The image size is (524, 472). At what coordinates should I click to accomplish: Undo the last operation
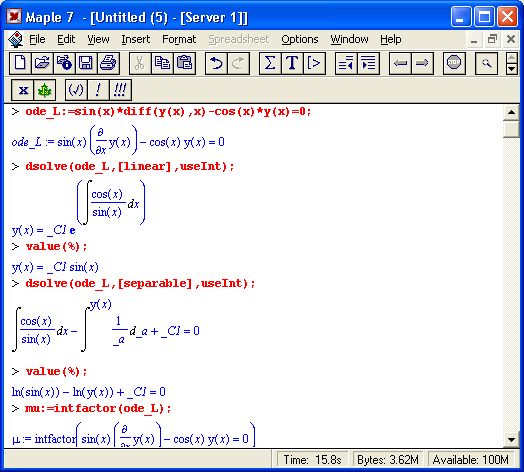point(216,63)
